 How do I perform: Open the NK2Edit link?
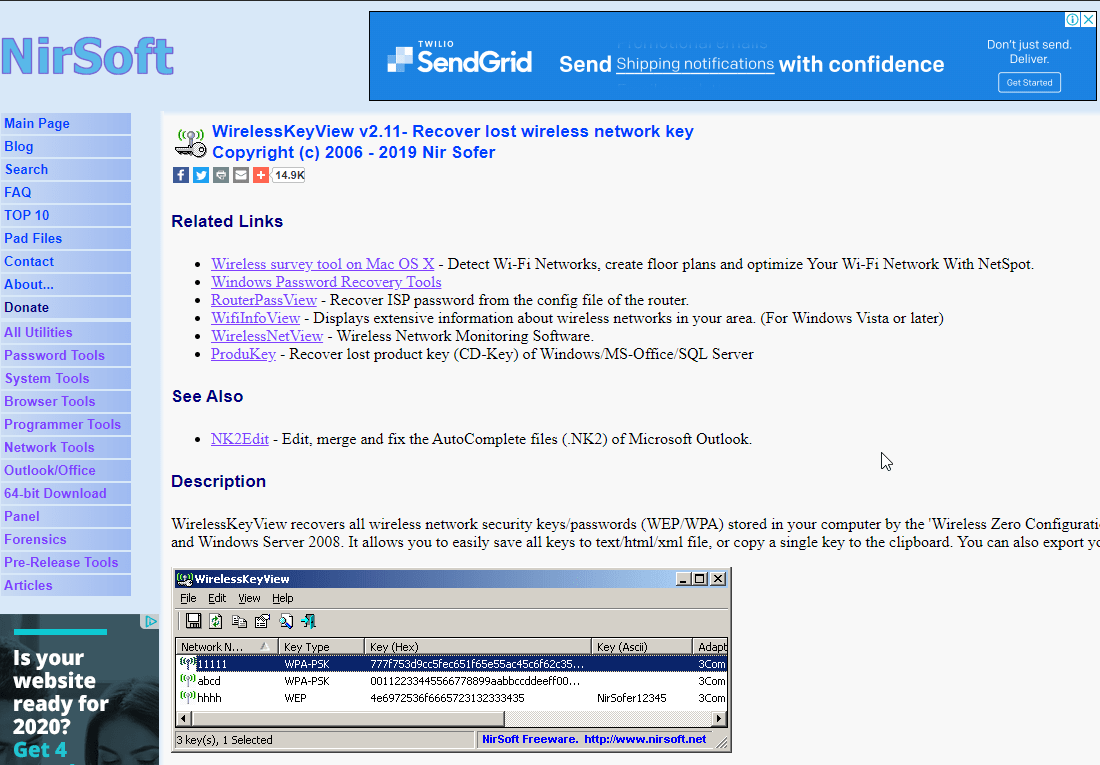[240, 439]
